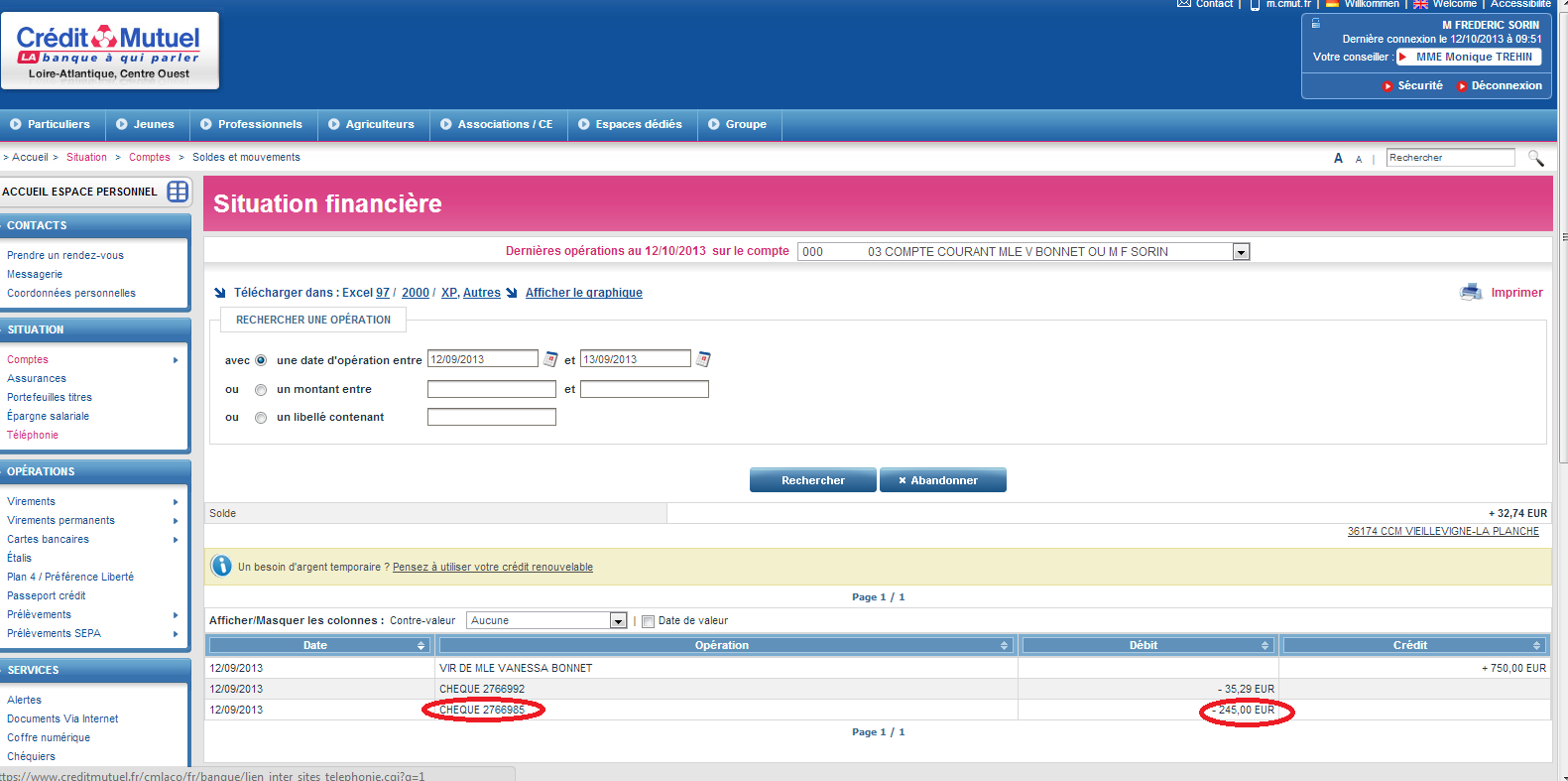Image resolution: width=1568 pixels, height=781 pixels.
Task: Open the account selection dropdown
Action: pos(1240,252)
